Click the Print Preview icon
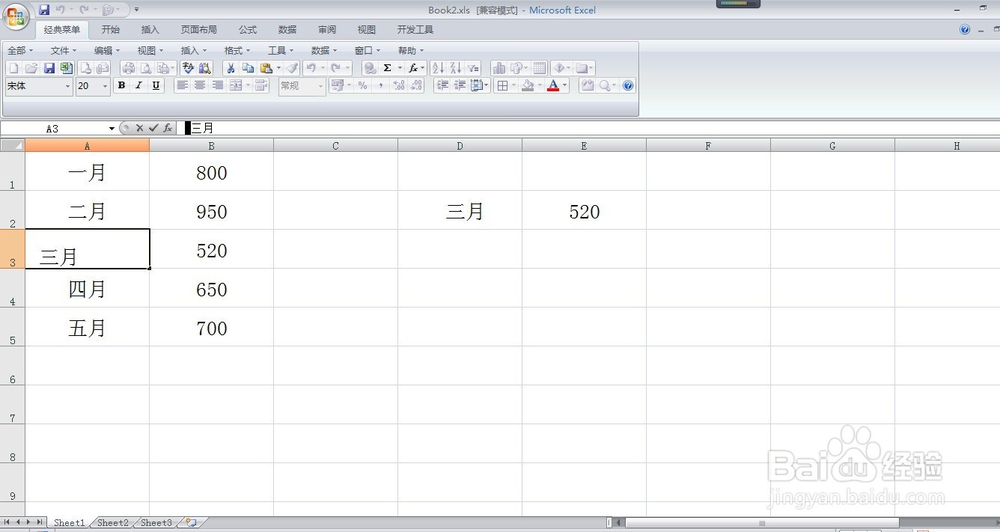 (146, 68)
